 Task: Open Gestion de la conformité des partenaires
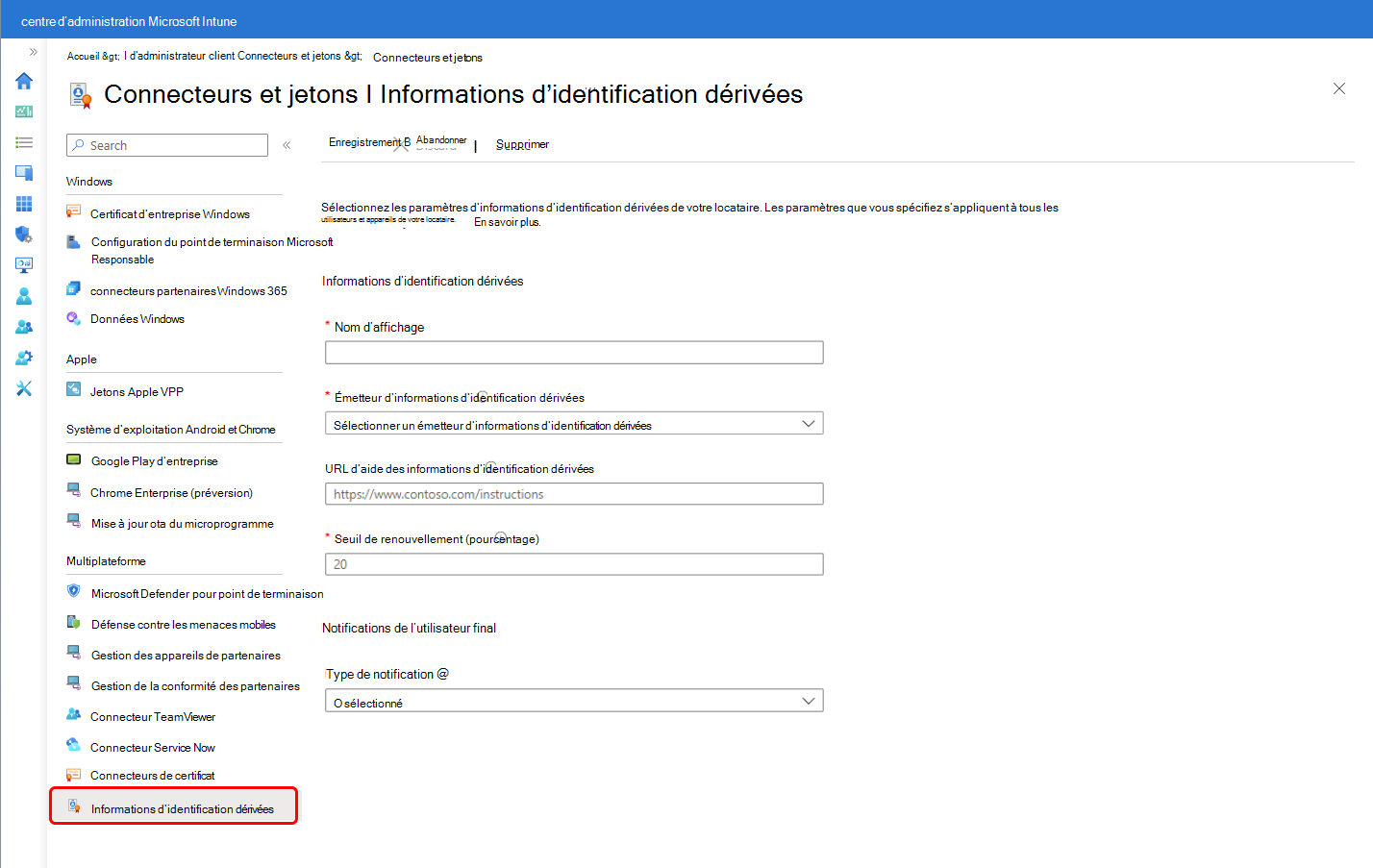click(195, 686)
